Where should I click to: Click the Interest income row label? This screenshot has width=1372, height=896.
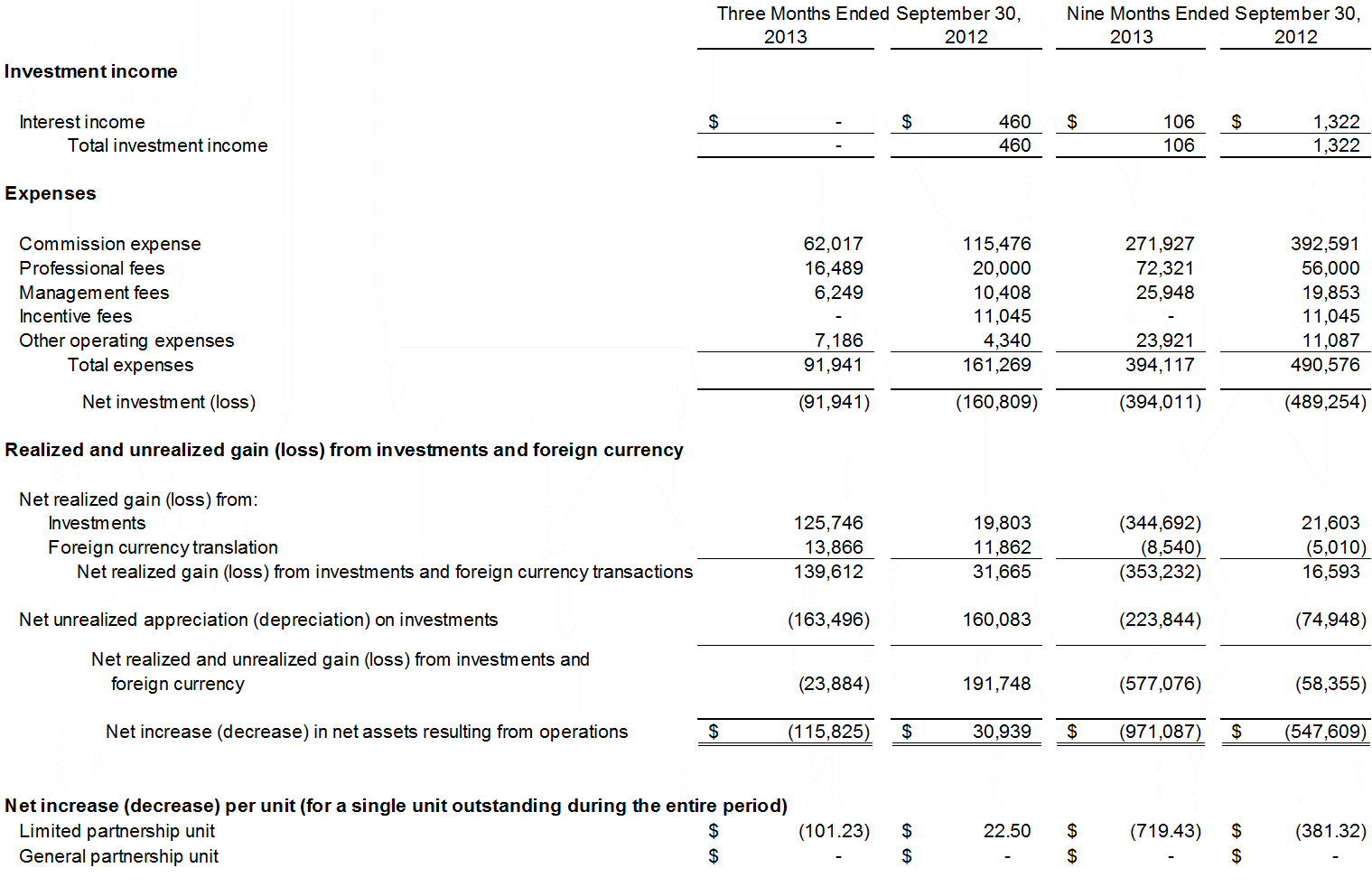(82, 122)
